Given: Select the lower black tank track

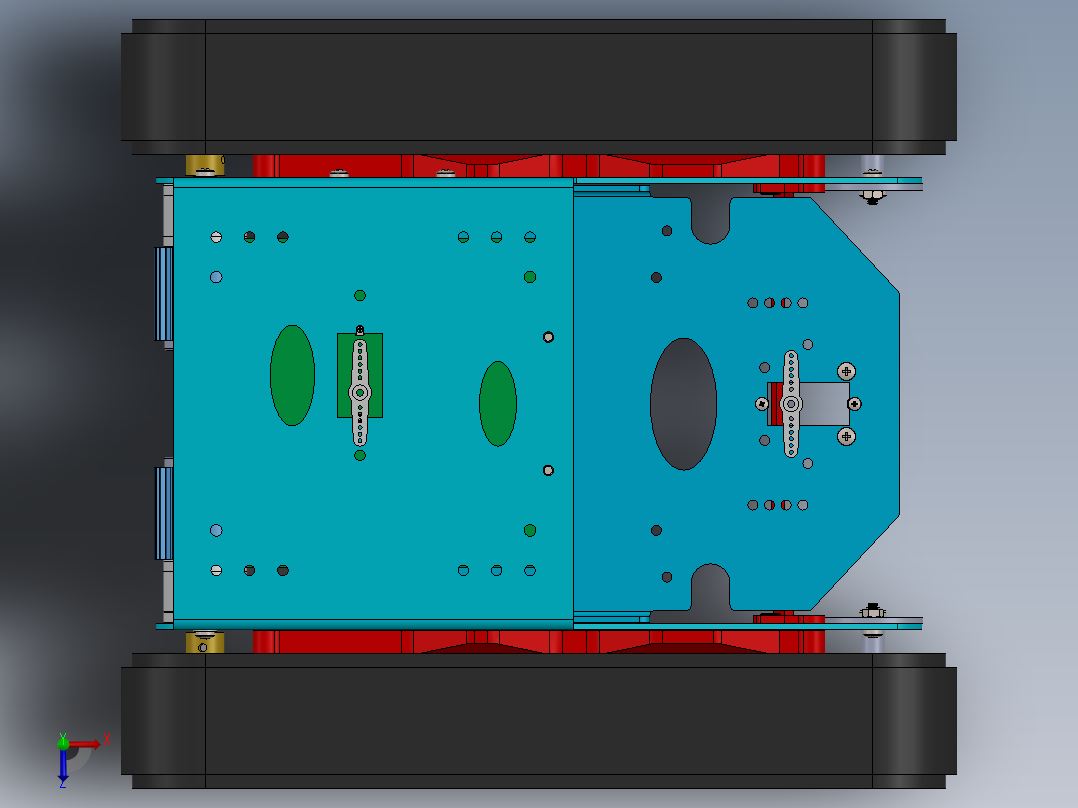Looking at the screenshot, I should pyautogui.click(x=538, y=721).
